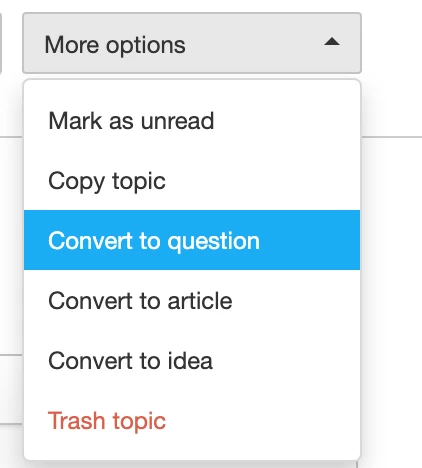The width and height of the screenshot is (422, 468).
Task: Convert this topic into a question
Action: 192,240
